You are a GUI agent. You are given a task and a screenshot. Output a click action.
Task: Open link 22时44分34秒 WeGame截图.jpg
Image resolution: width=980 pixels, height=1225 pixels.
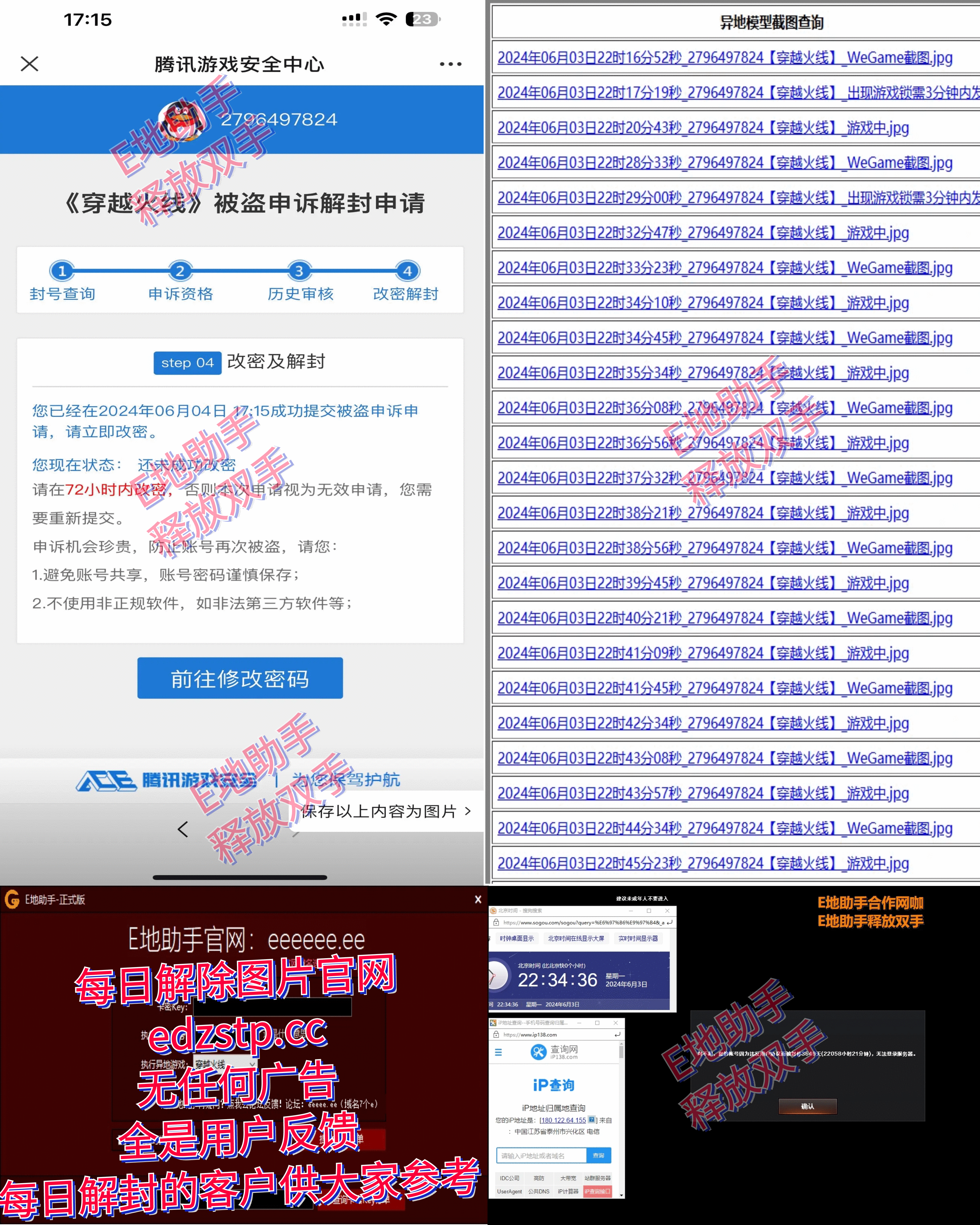tap(725, 828)
